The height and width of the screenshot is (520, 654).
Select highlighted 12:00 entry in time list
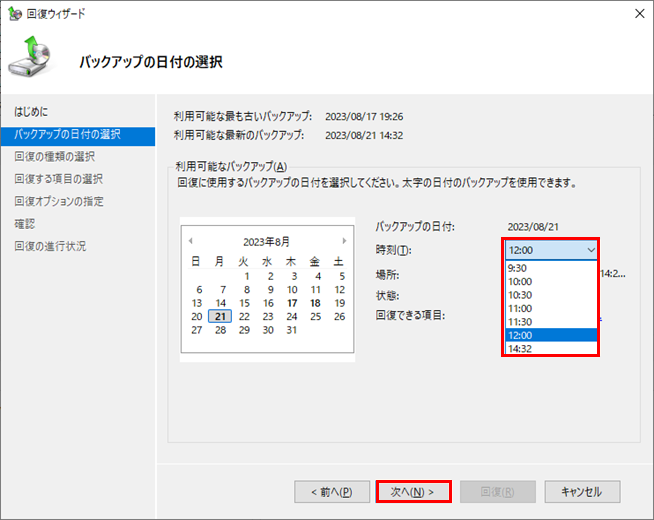coord(551,335)
